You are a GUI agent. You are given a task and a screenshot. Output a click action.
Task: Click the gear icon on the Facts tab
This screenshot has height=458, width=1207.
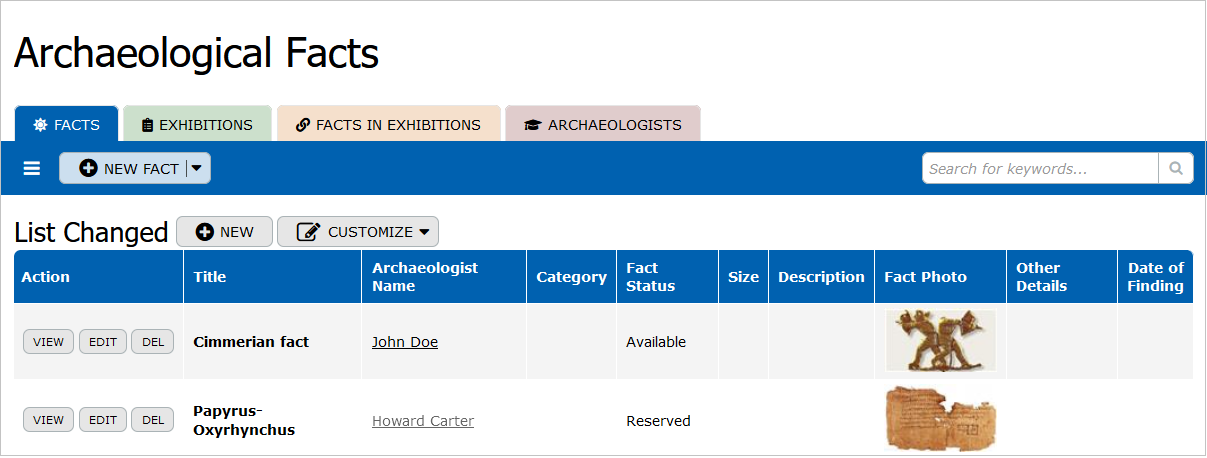pos(40,125)
